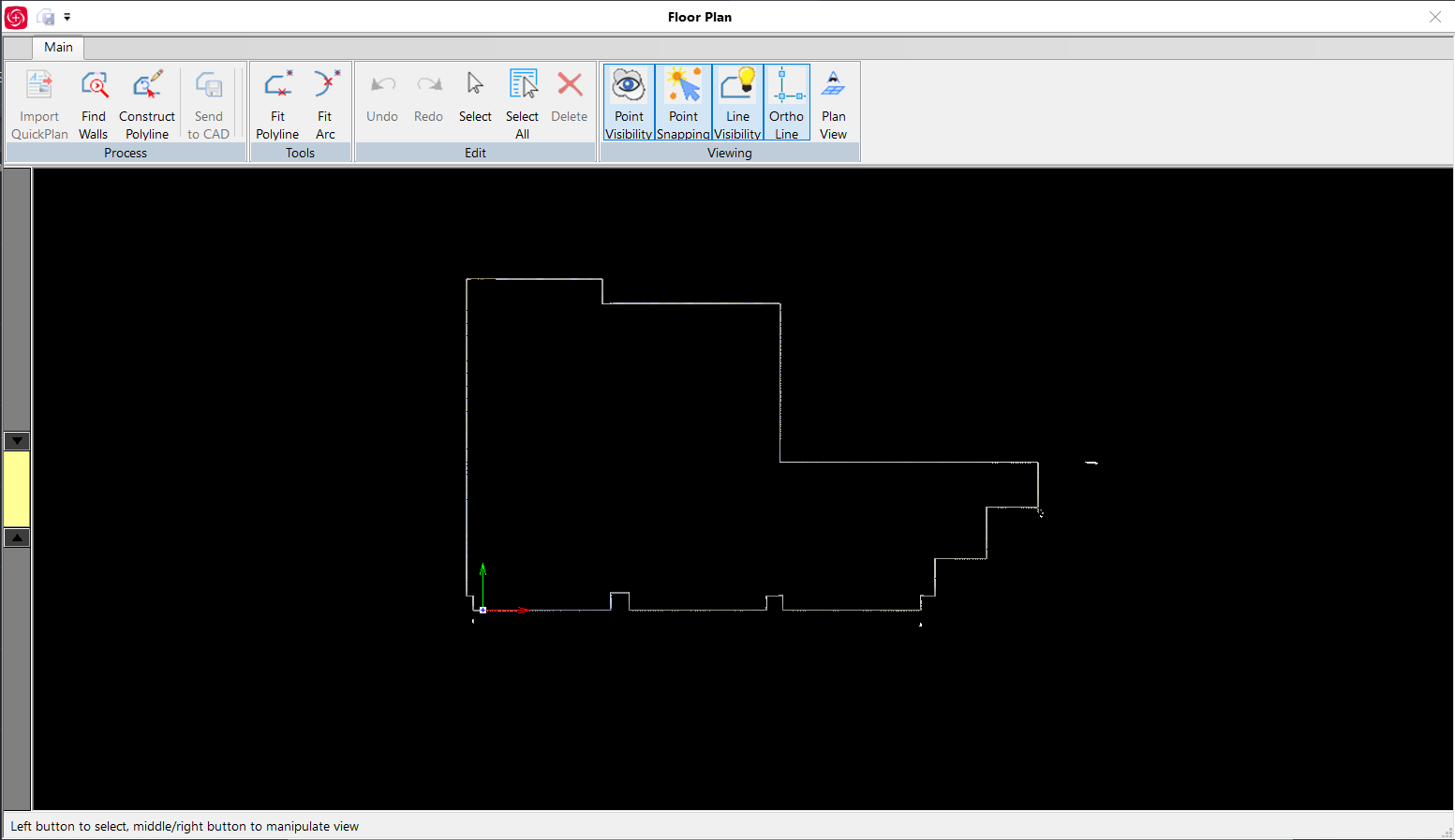Toggle Point Visibility off
The width and height of the screenshot is (1455, 840).
click(629, 103)
